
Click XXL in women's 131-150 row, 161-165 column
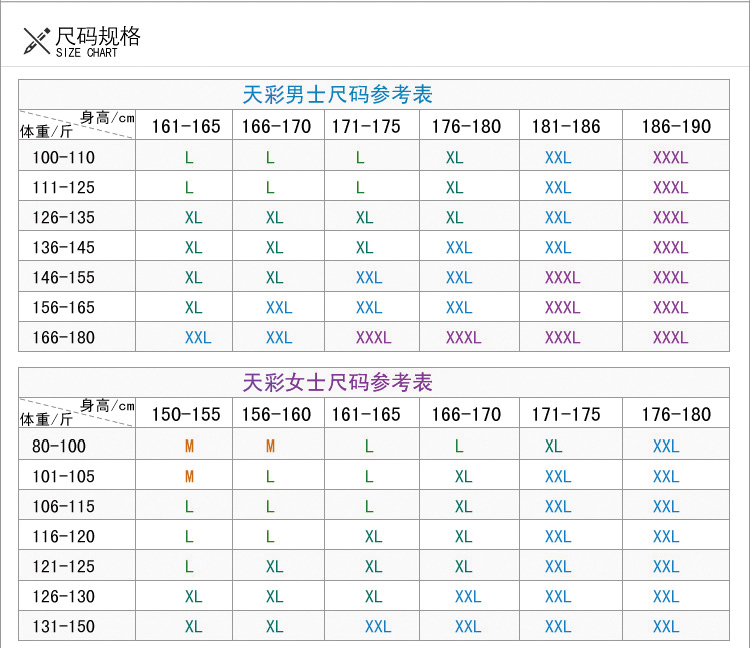coord(378,627)
